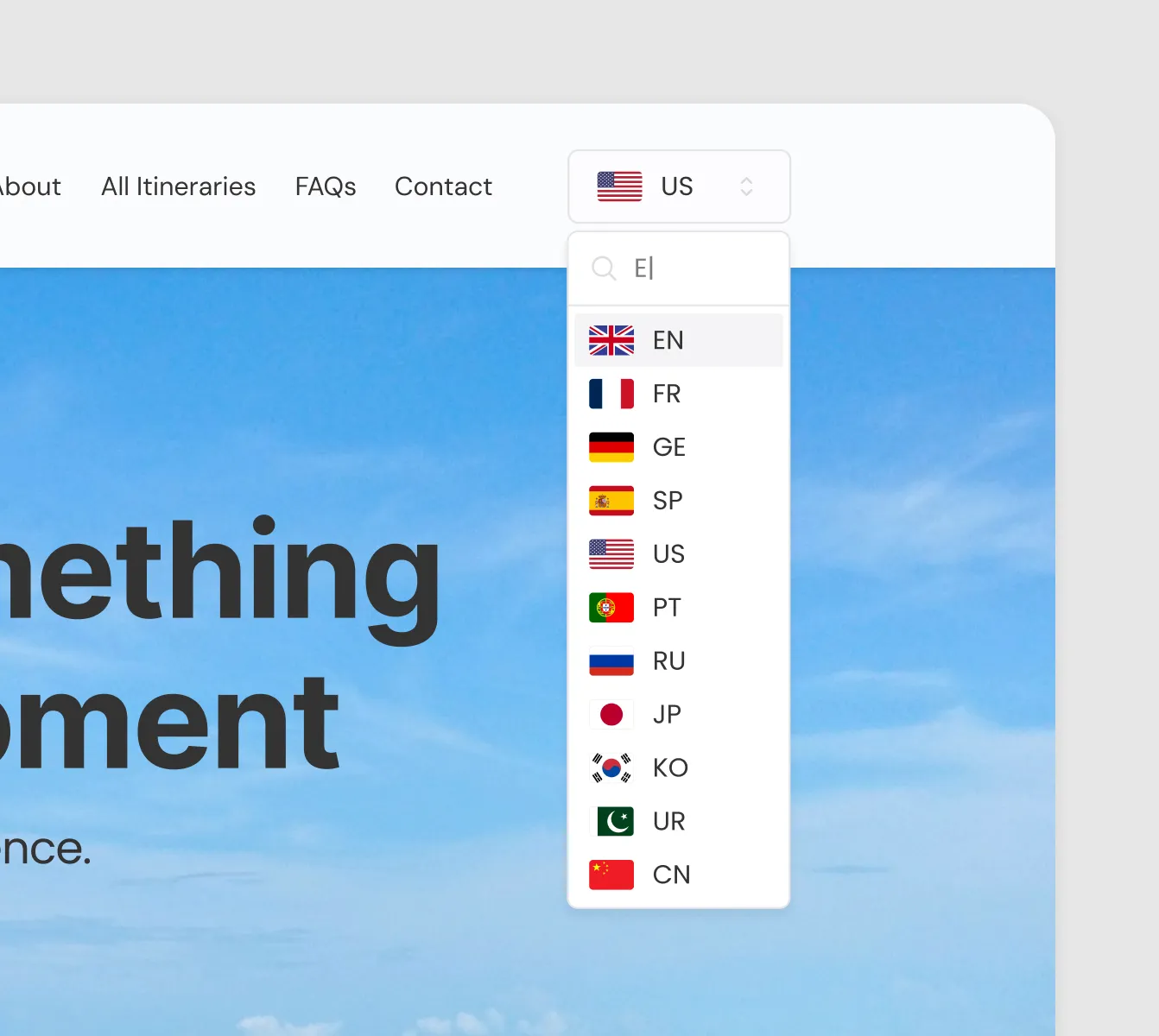Click the French flag icon
The height and width of the screenshot is (1036, 1159).
pos(611,394)
